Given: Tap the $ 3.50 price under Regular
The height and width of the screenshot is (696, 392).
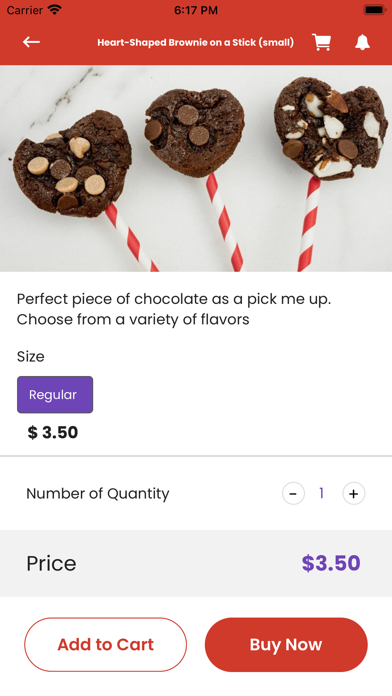Looking at the screenshot, I should (53, 432).
